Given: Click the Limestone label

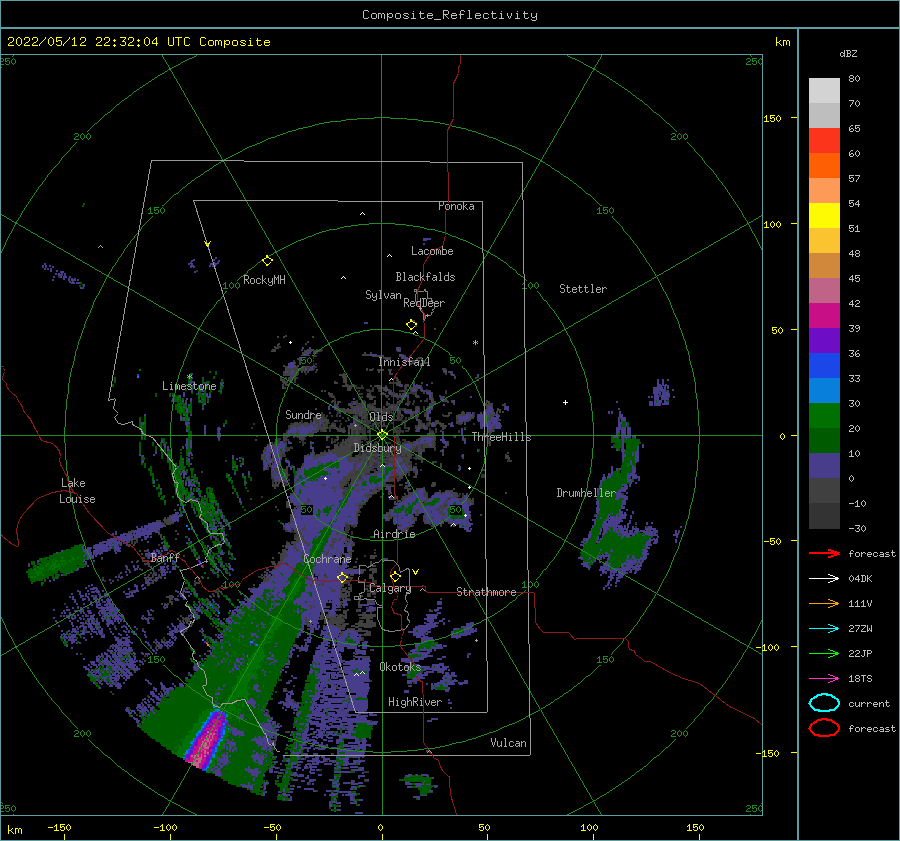Looking at the screenshot, I should point(189,386).
